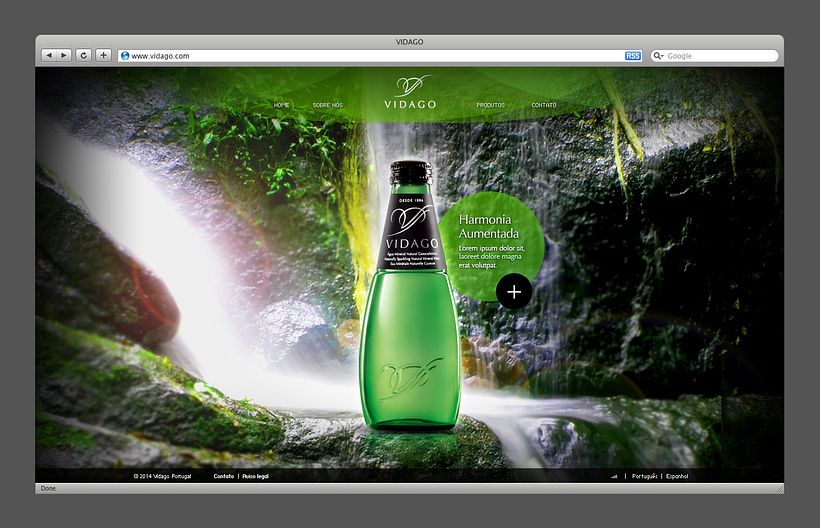The image size is (820, 528).
Task: Open the search magnifier dropdown
Action: click(x=658, y=55)
